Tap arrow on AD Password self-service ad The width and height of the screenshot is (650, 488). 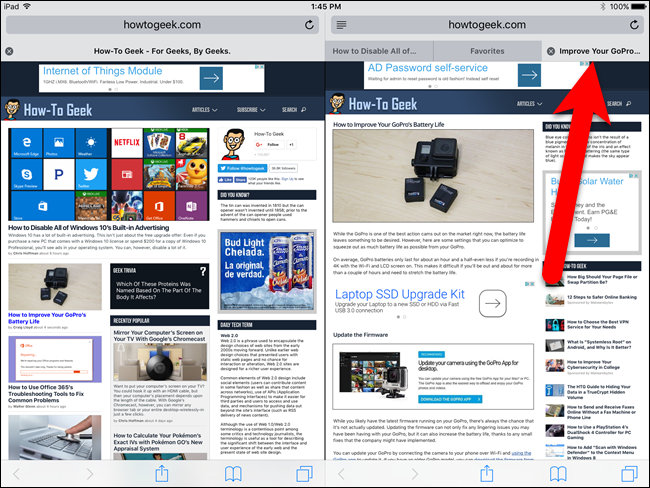529,75
